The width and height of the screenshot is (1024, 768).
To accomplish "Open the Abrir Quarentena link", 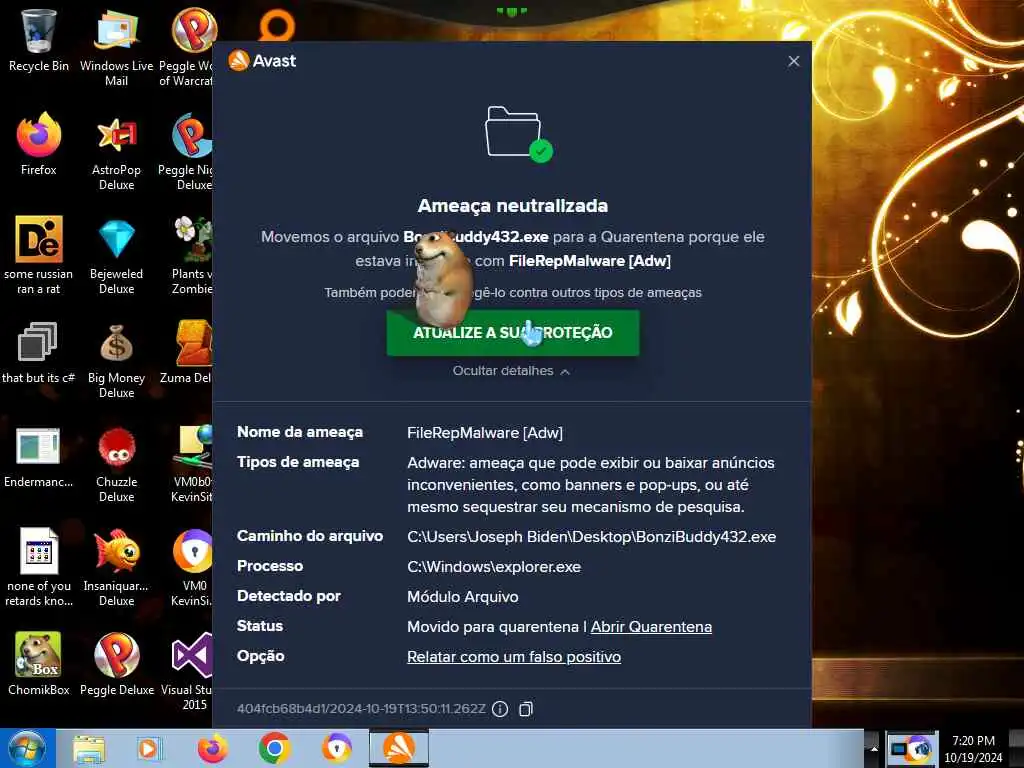I will [651, 627].
